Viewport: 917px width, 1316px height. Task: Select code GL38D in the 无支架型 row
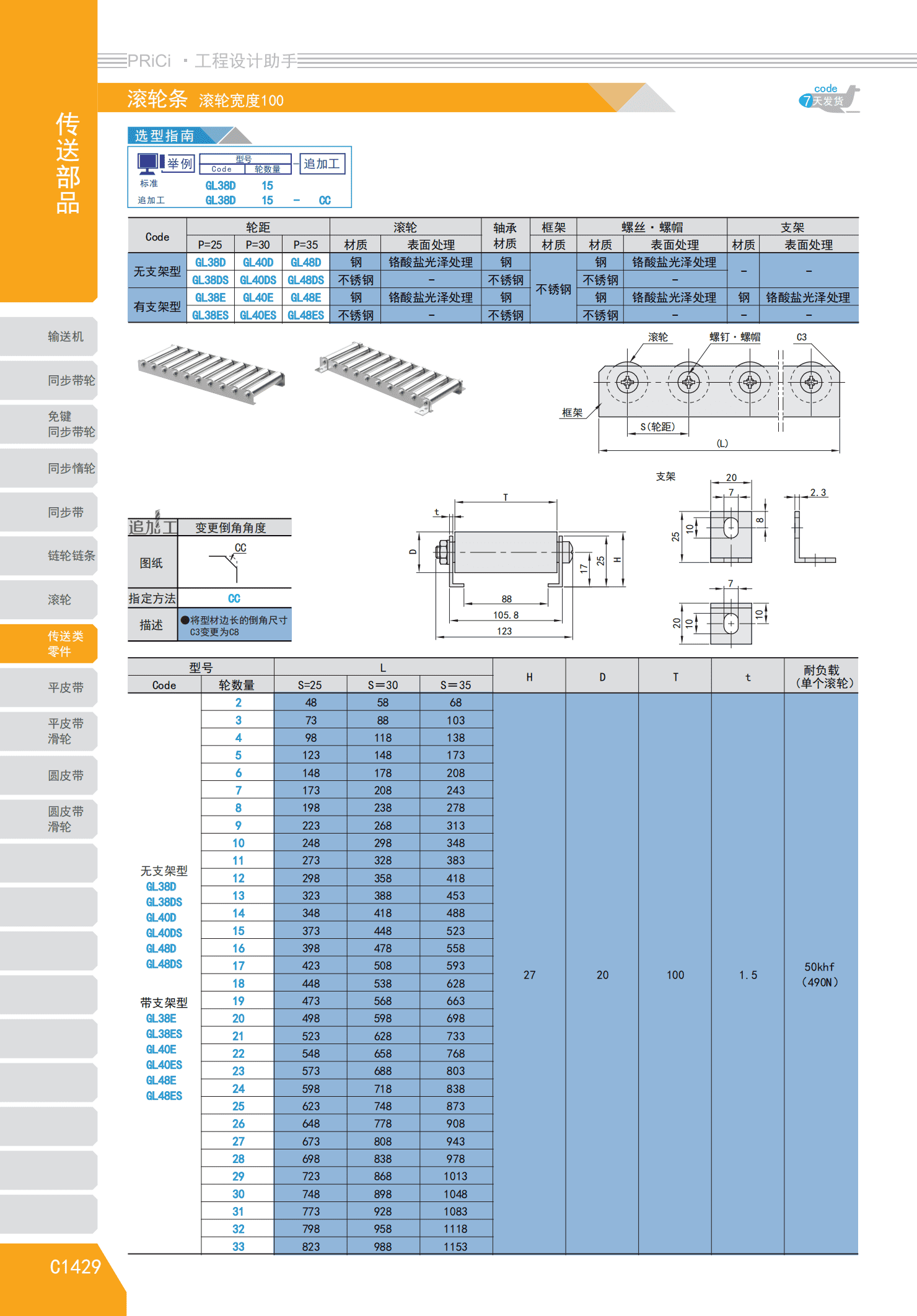pyautogui.click(x=211, y=263)
